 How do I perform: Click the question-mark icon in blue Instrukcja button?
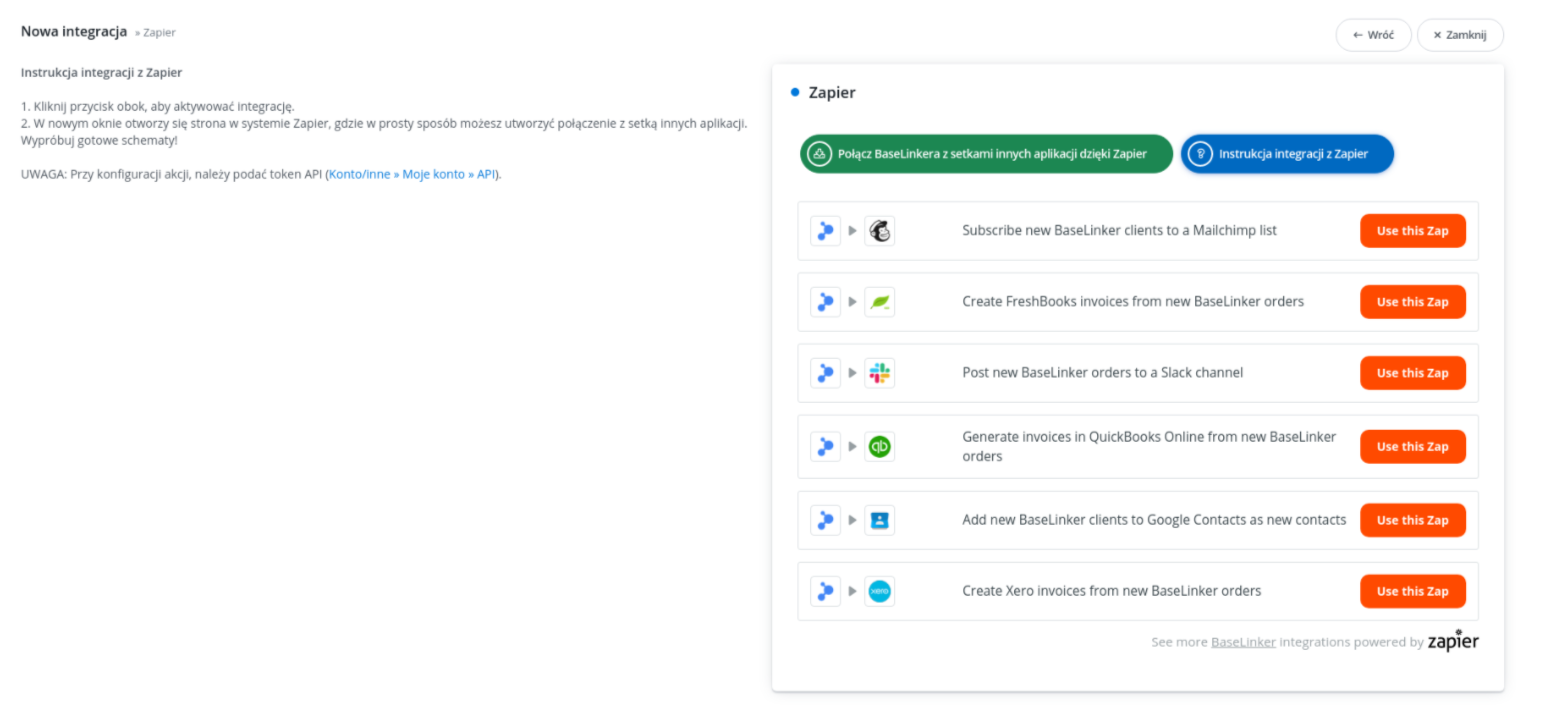point(1200,154)
